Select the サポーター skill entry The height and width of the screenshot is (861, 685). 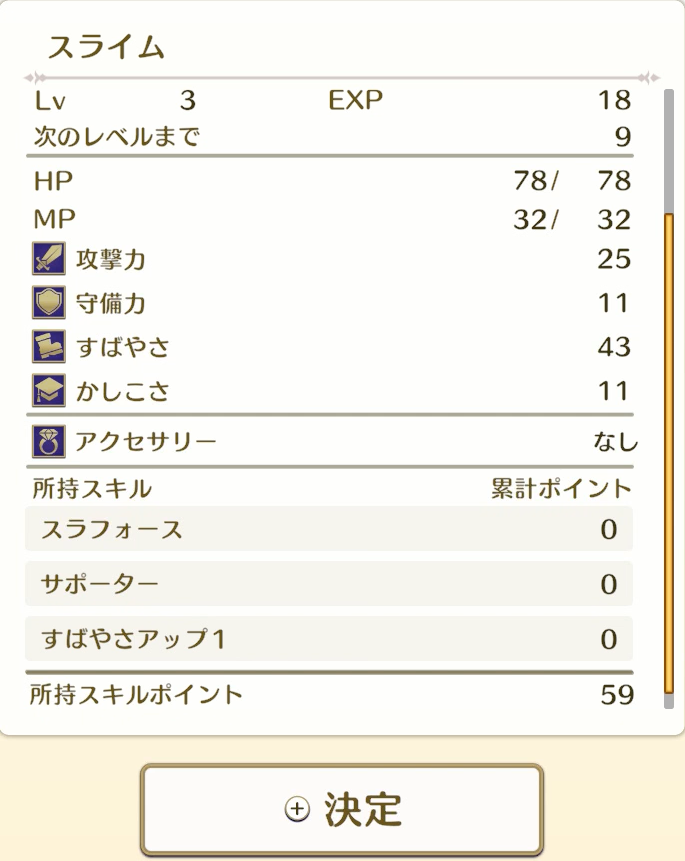click(330, 585)
